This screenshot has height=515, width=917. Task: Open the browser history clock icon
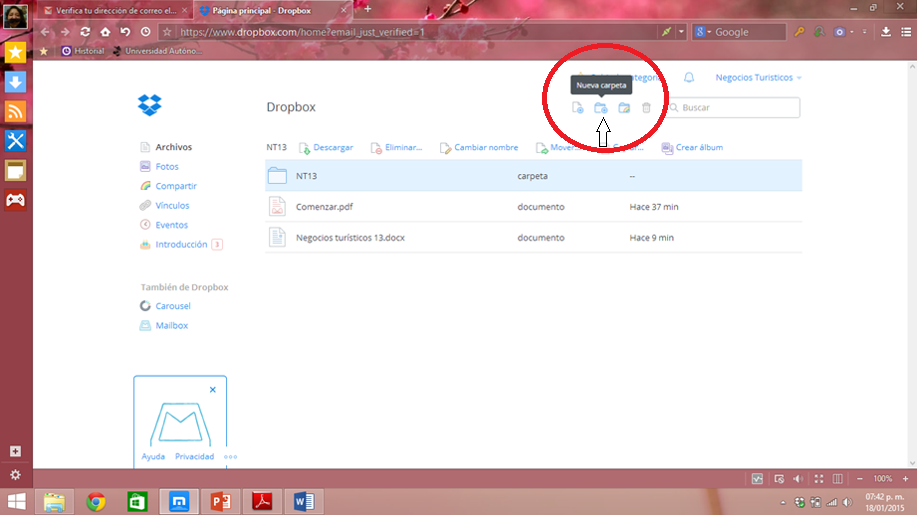coord(146,32)
